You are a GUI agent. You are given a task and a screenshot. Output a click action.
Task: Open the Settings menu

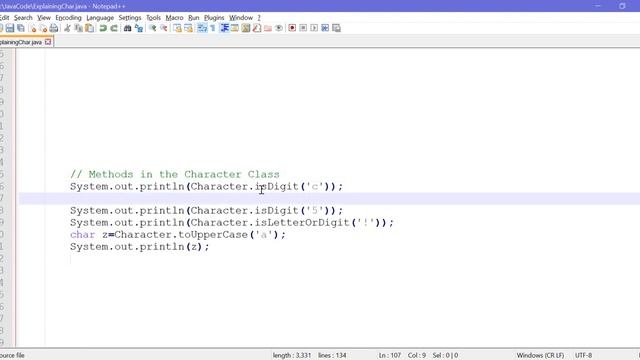(x=130, y=18)
